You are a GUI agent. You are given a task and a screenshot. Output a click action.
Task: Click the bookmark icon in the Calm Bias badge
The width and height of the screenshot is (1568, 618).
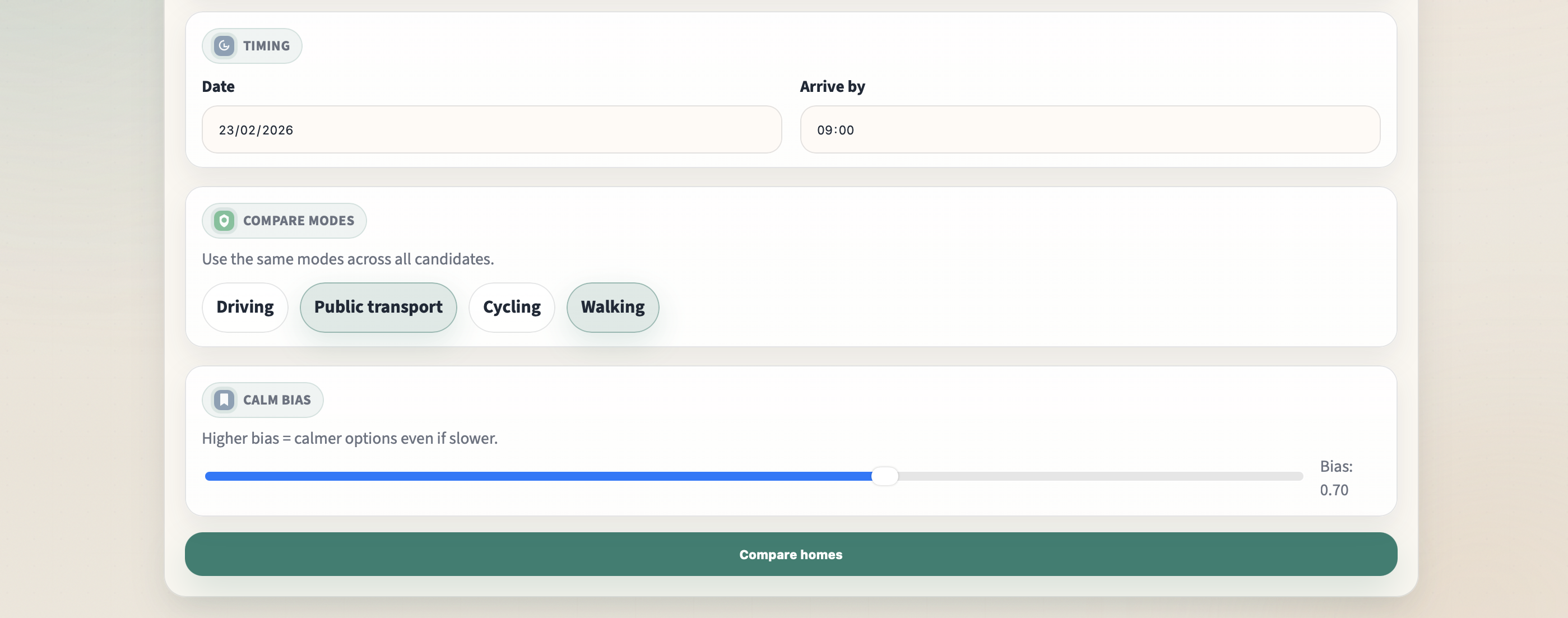[224, 399]
